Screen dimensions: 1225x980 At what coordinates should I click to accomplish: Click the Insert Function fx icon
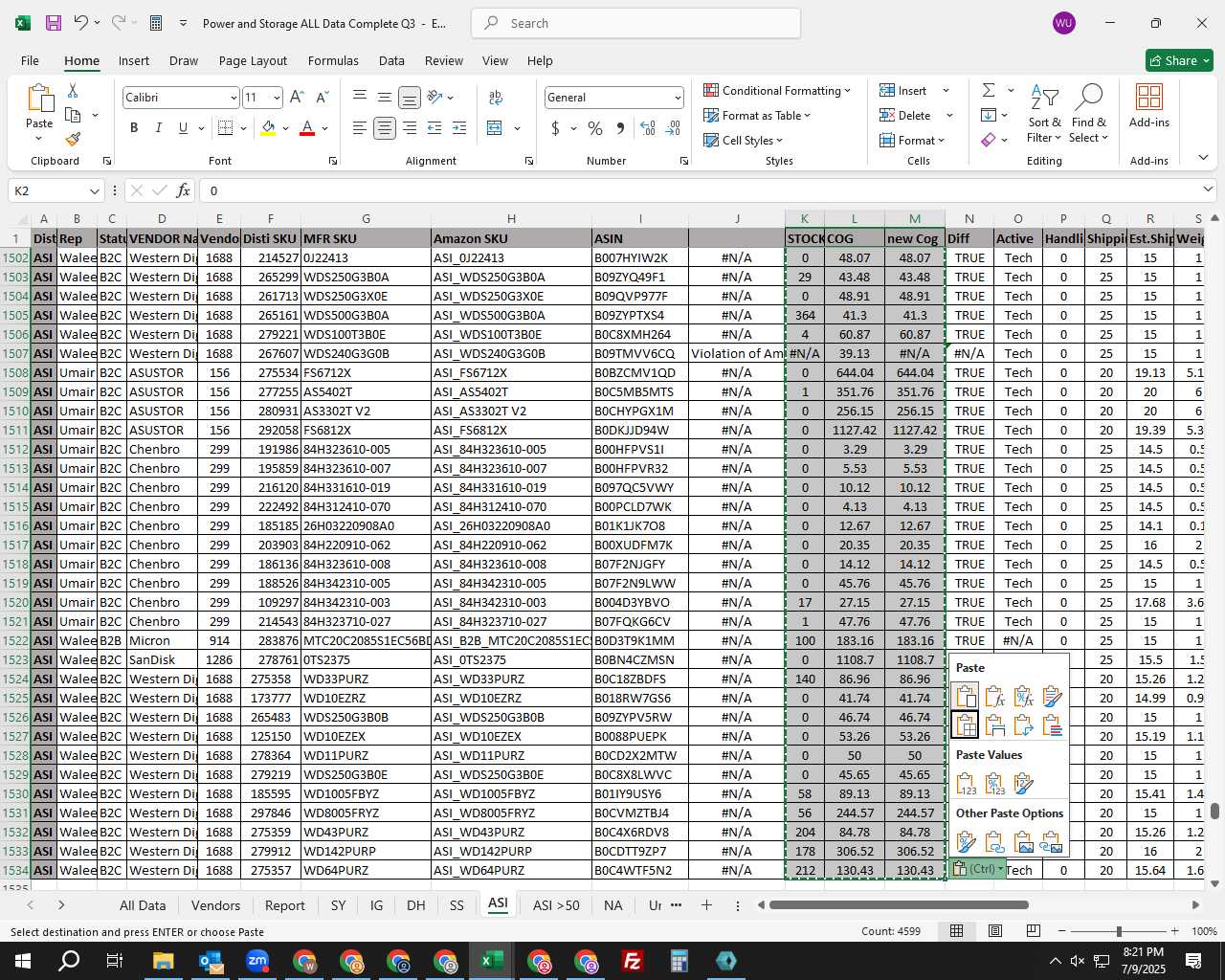click(x=184, y=190)
